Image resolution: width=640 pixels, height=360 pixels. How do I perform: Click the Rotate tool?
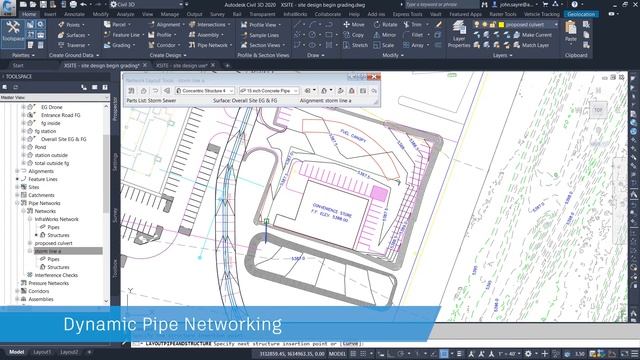(x=385, y=24)
